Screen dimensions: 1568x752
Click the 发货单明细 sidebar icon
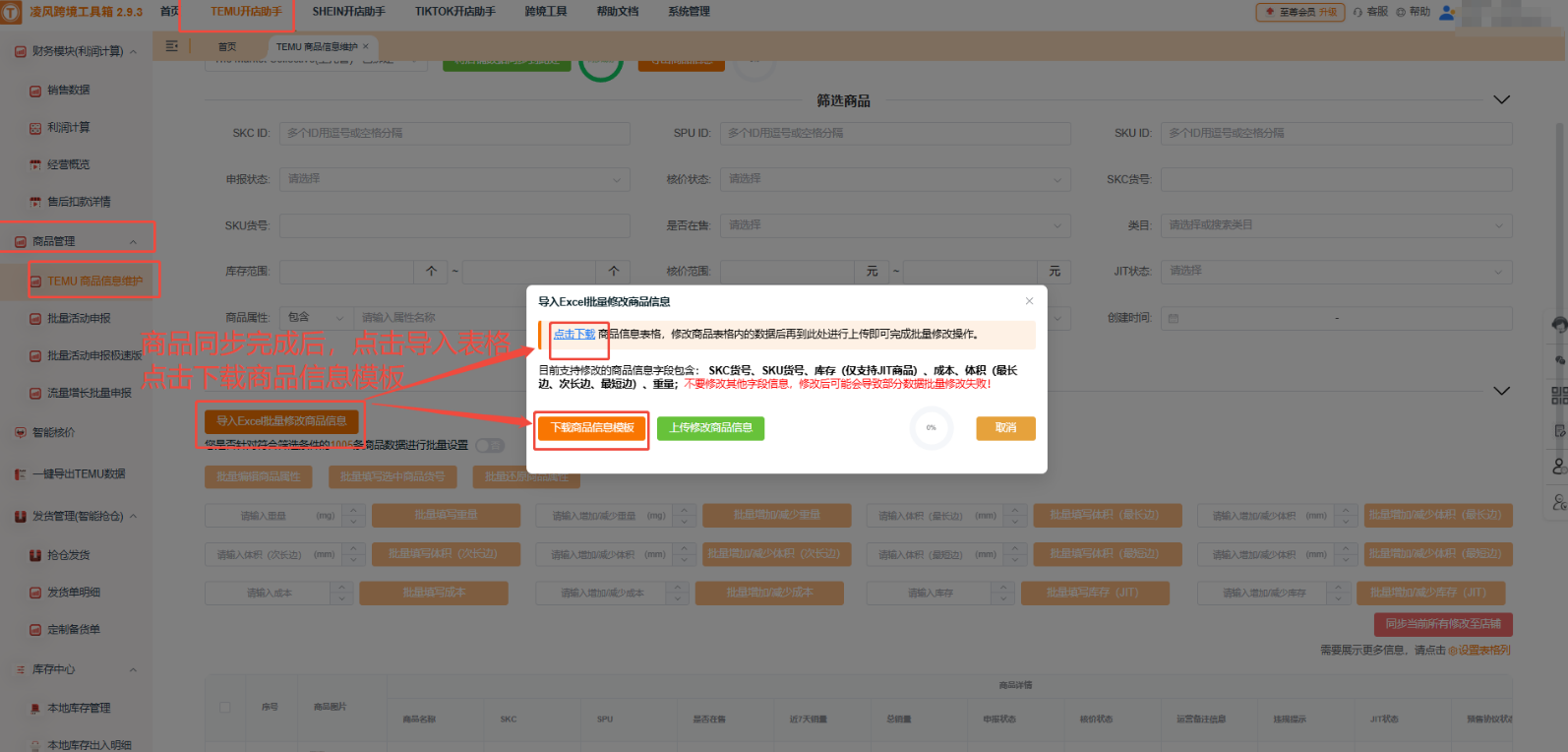tap(35, 594)
